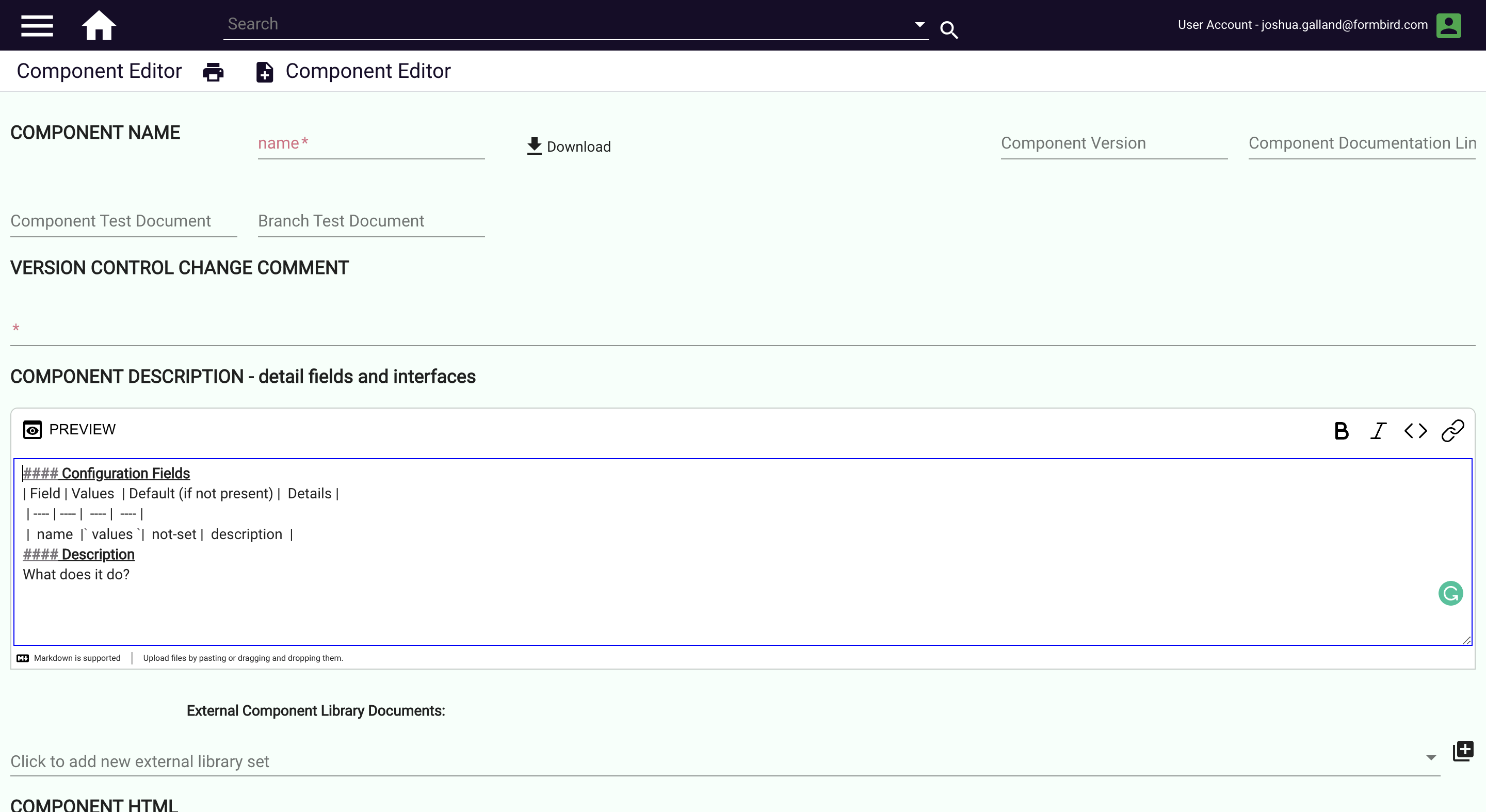This screenshot has height=812, width=1486.
Task: Go to the home page icon
Action: tap(99, 25)
